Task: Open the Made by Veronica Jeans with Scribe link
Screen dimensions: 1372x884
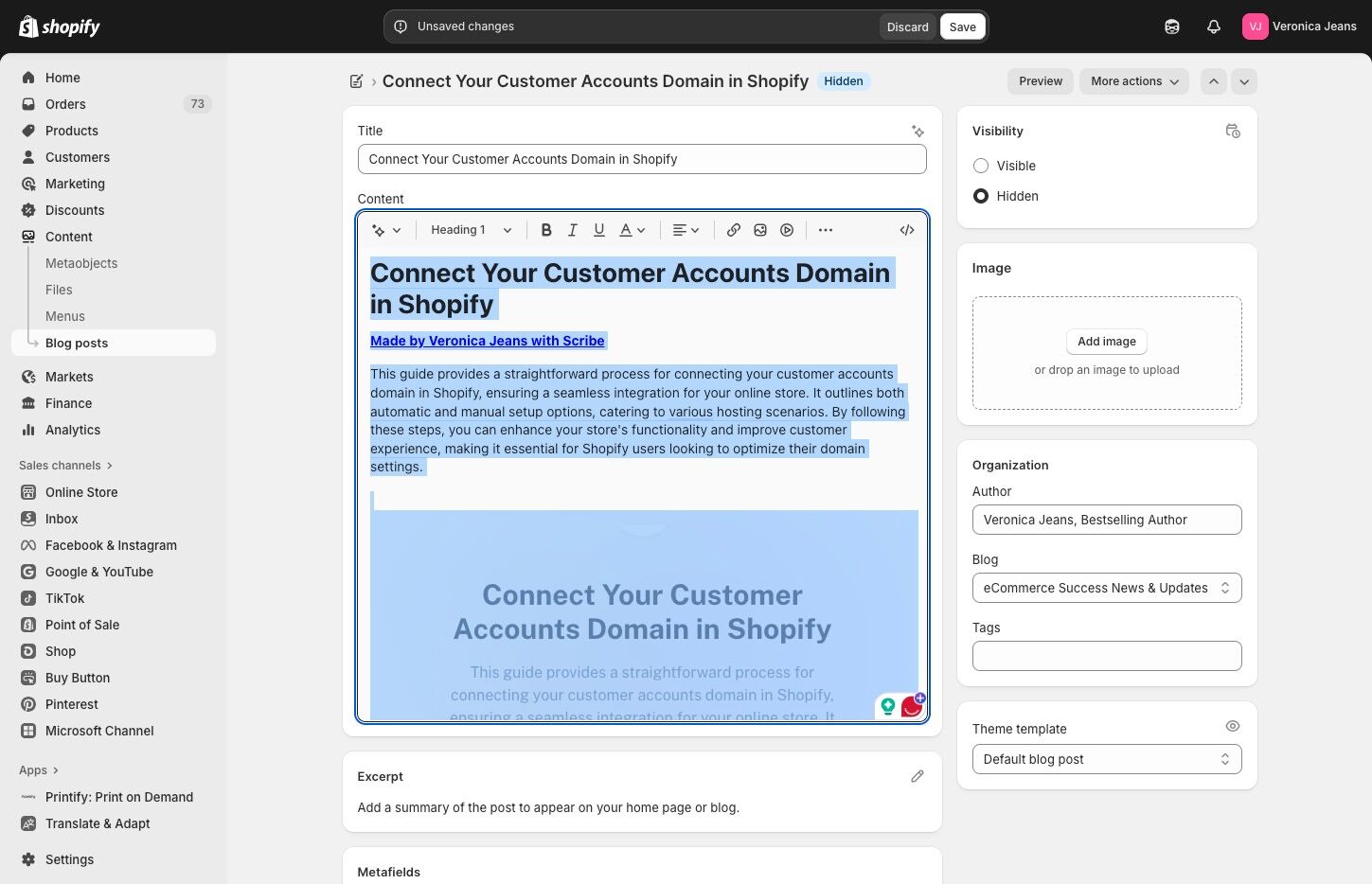Action: point(488,341)
